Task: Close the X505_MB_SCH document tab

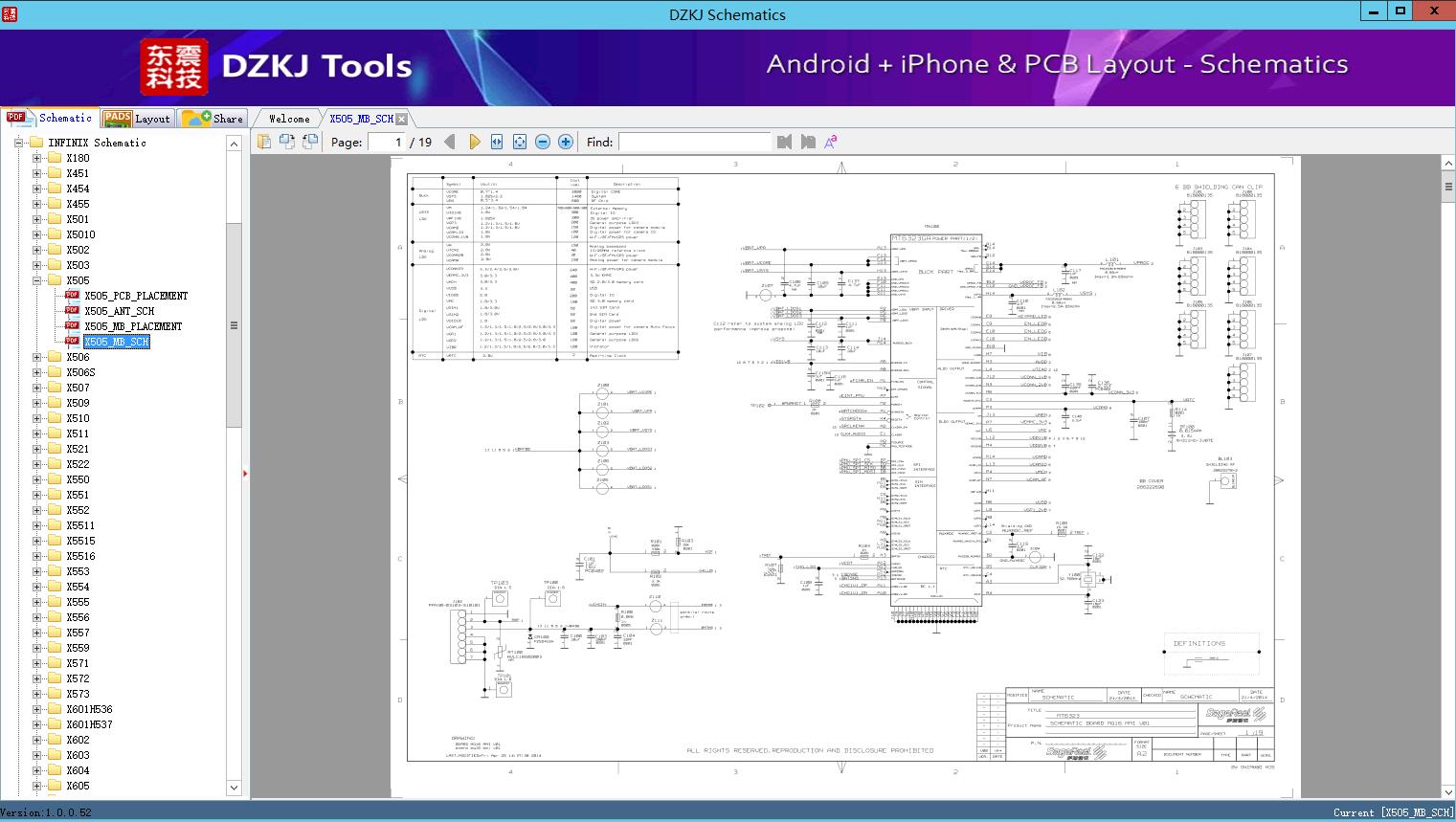Action: click(402, 120)
